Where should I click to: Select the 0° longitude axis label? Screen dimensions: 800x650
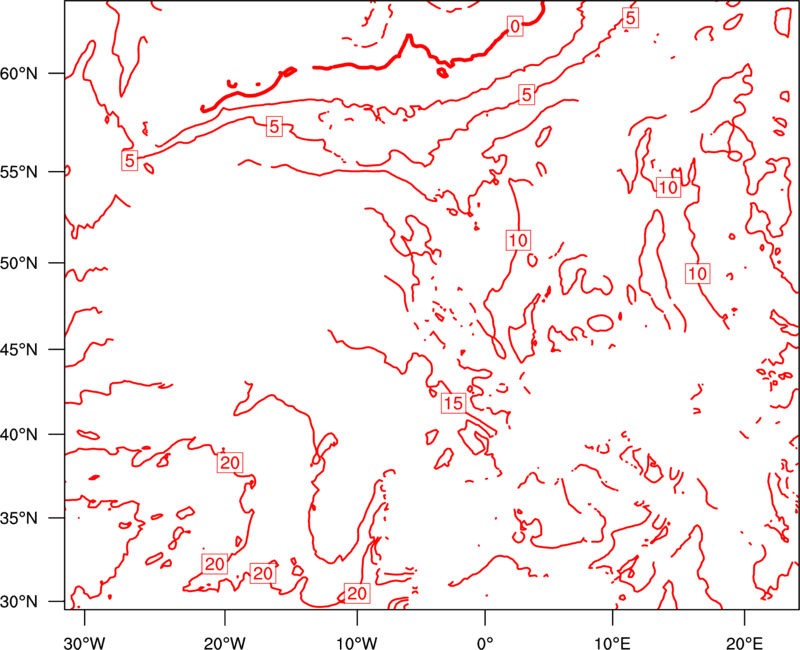(485, 642)
